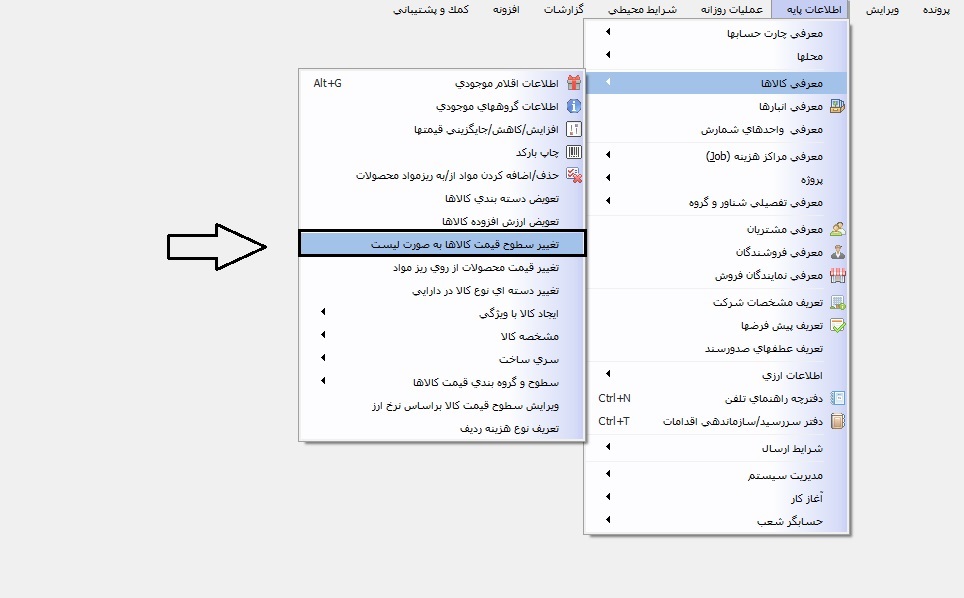The image size is (964, 598).
Task: Click the organizer icon beside دفتر سررسید/سازماندهی اقدامات
Action: pyautogui.click(x=837, y=421)
